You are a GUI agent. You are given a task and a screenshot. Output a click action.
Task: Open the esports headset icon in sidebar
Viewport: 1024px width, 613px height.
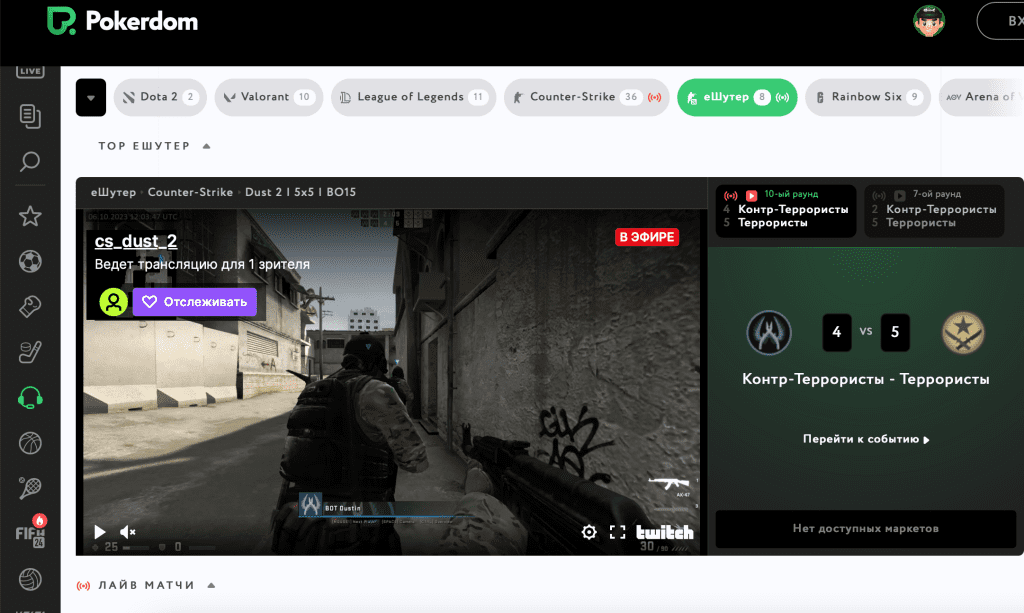tap(30, 397)
